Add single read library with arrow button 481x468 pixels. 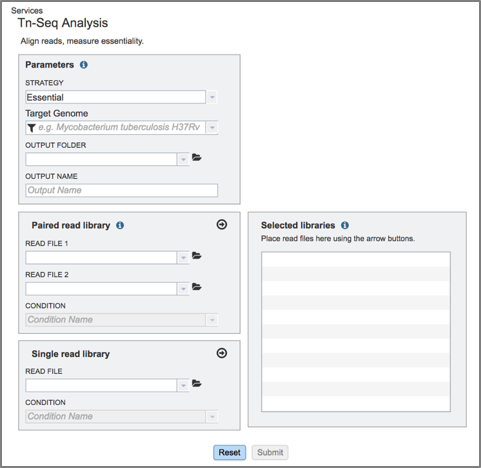[222, 353]
